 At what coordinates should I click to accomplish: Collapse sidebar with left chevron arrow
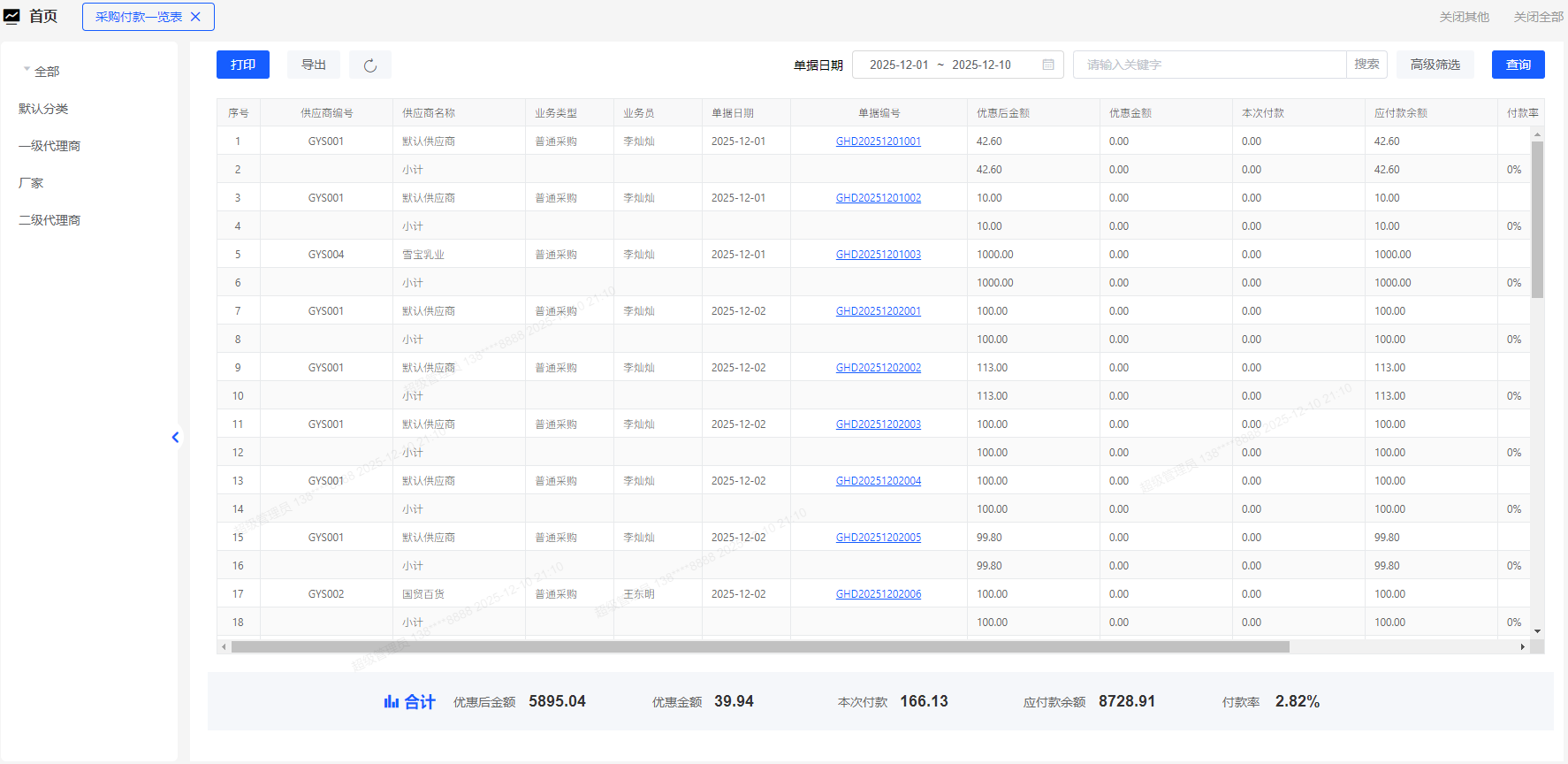tap(175, 437)
